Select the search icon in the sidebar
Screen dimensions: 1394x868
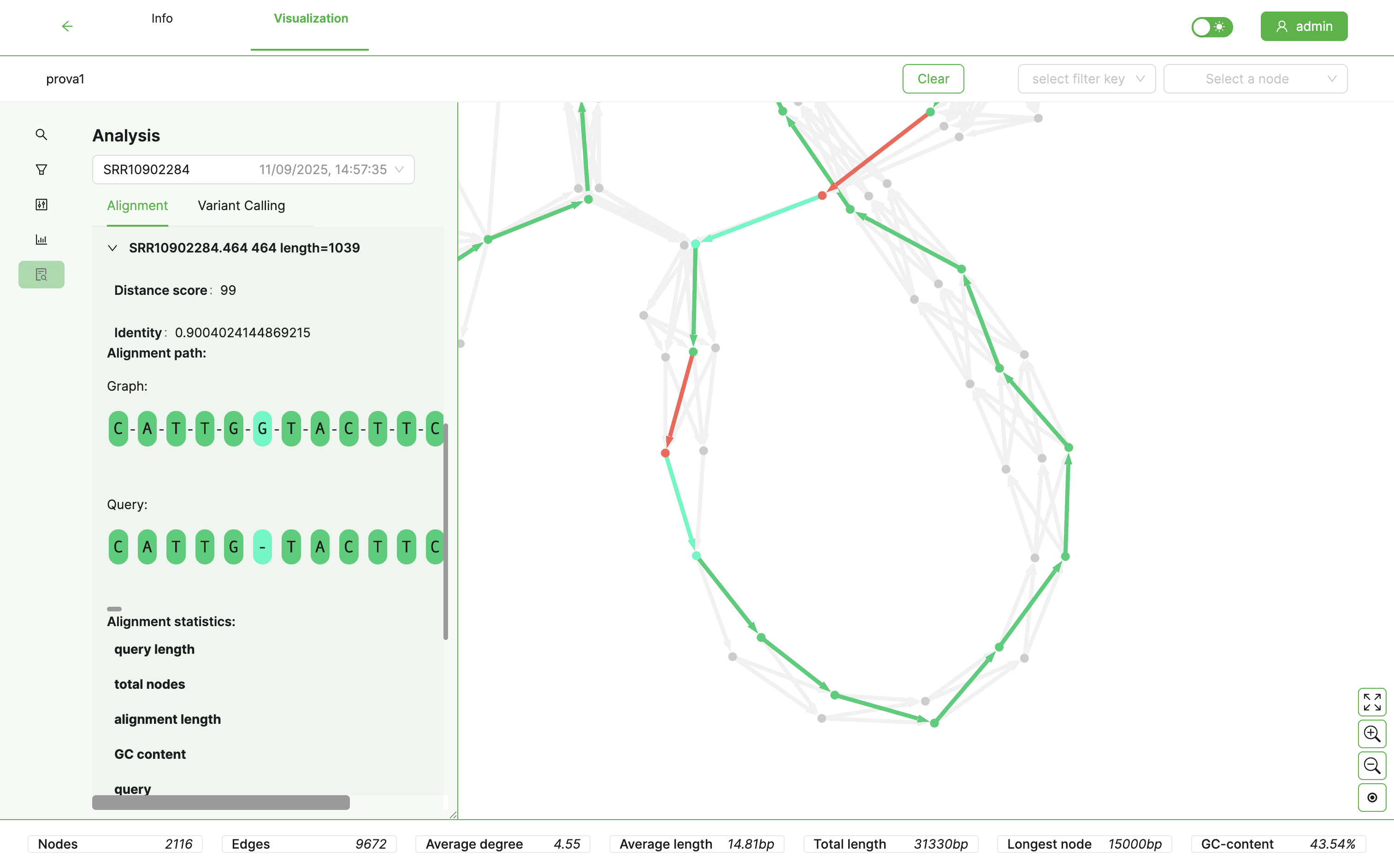click(x=41, y=134)
